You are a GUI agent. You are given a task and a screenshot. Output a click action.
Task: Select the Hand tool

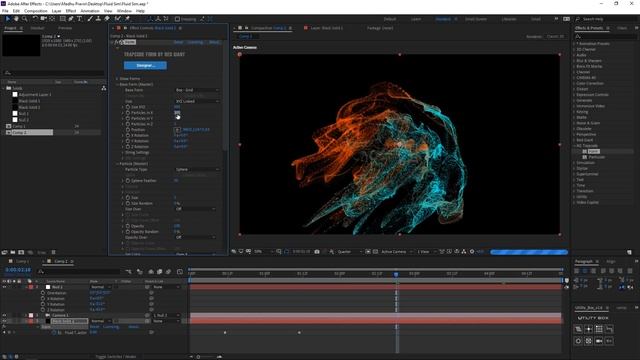(16, 19)
